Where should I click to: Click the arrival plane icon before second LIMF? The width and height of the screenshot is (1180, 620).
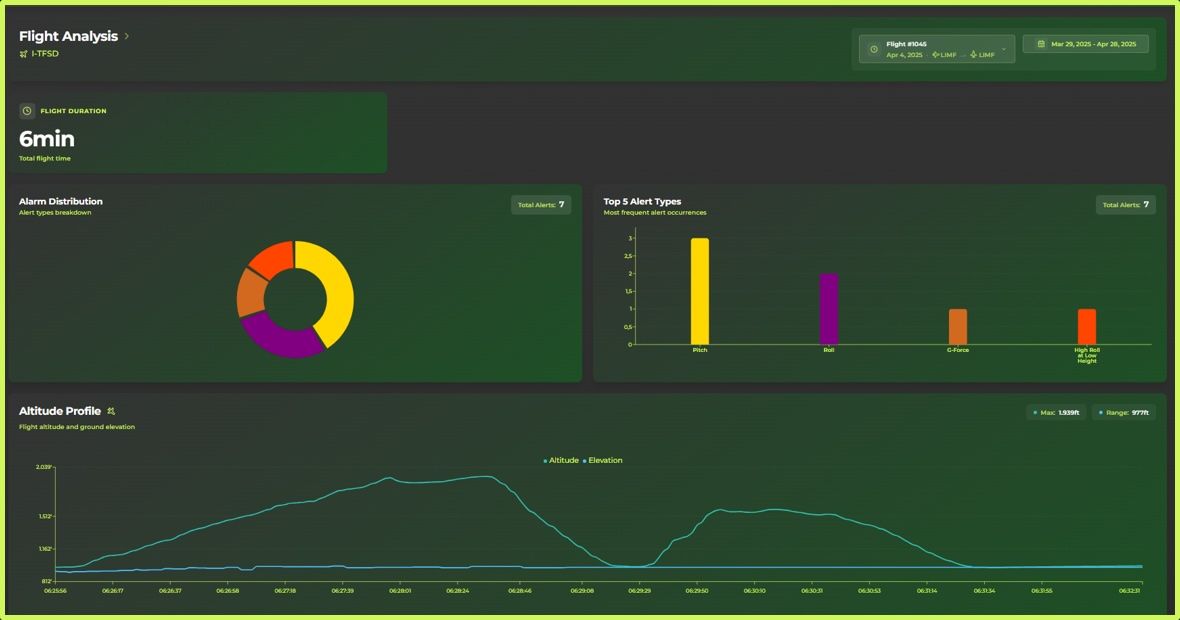973,55
